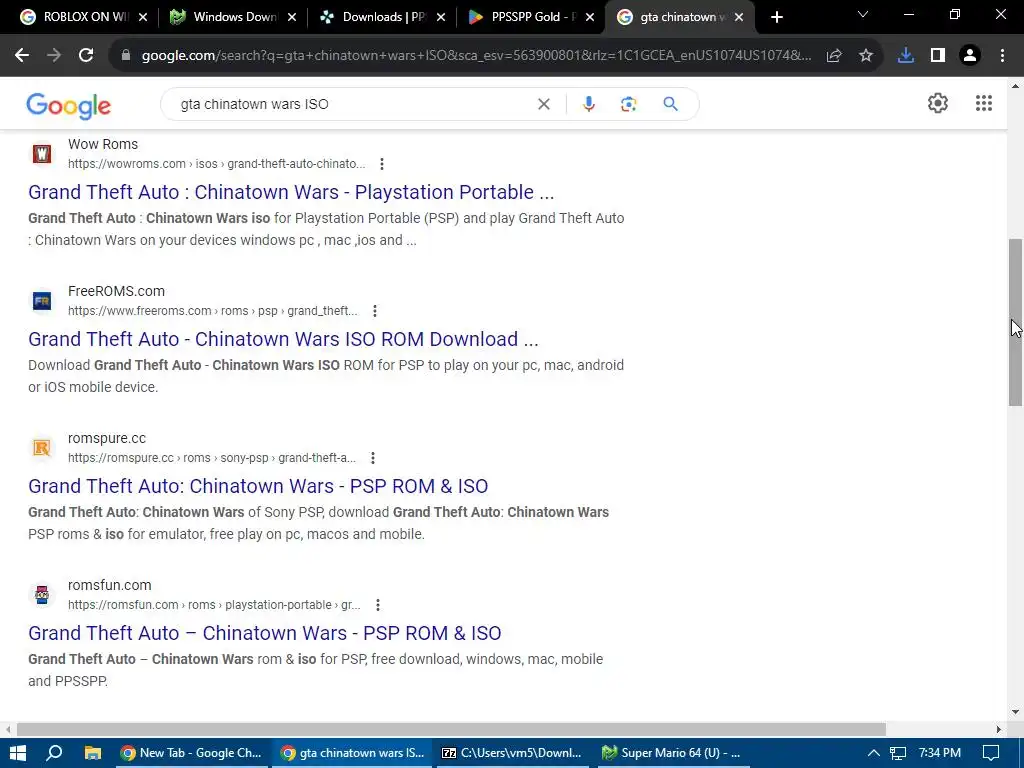Switch to Super Mario 64 taskbar window
1024x768 pixels.
point(671,753)
